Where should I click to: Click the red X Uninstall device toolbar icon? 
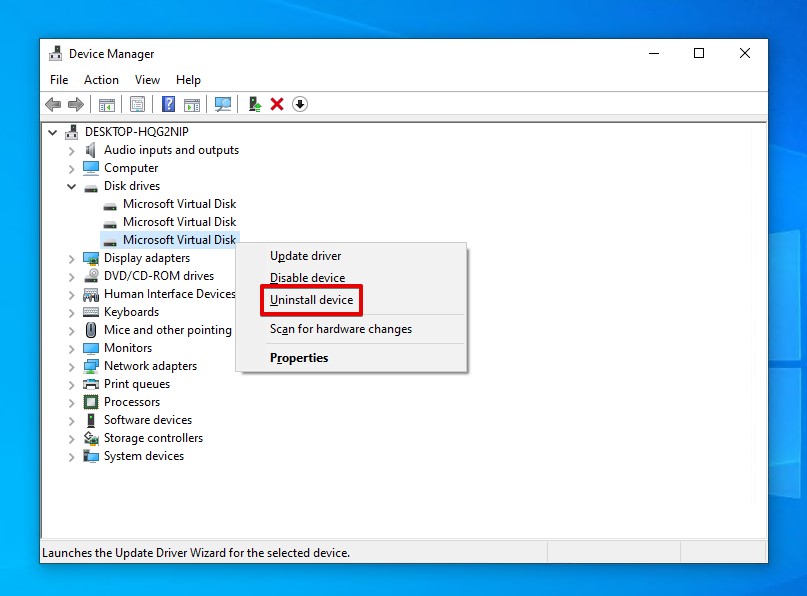coord(277,104)
